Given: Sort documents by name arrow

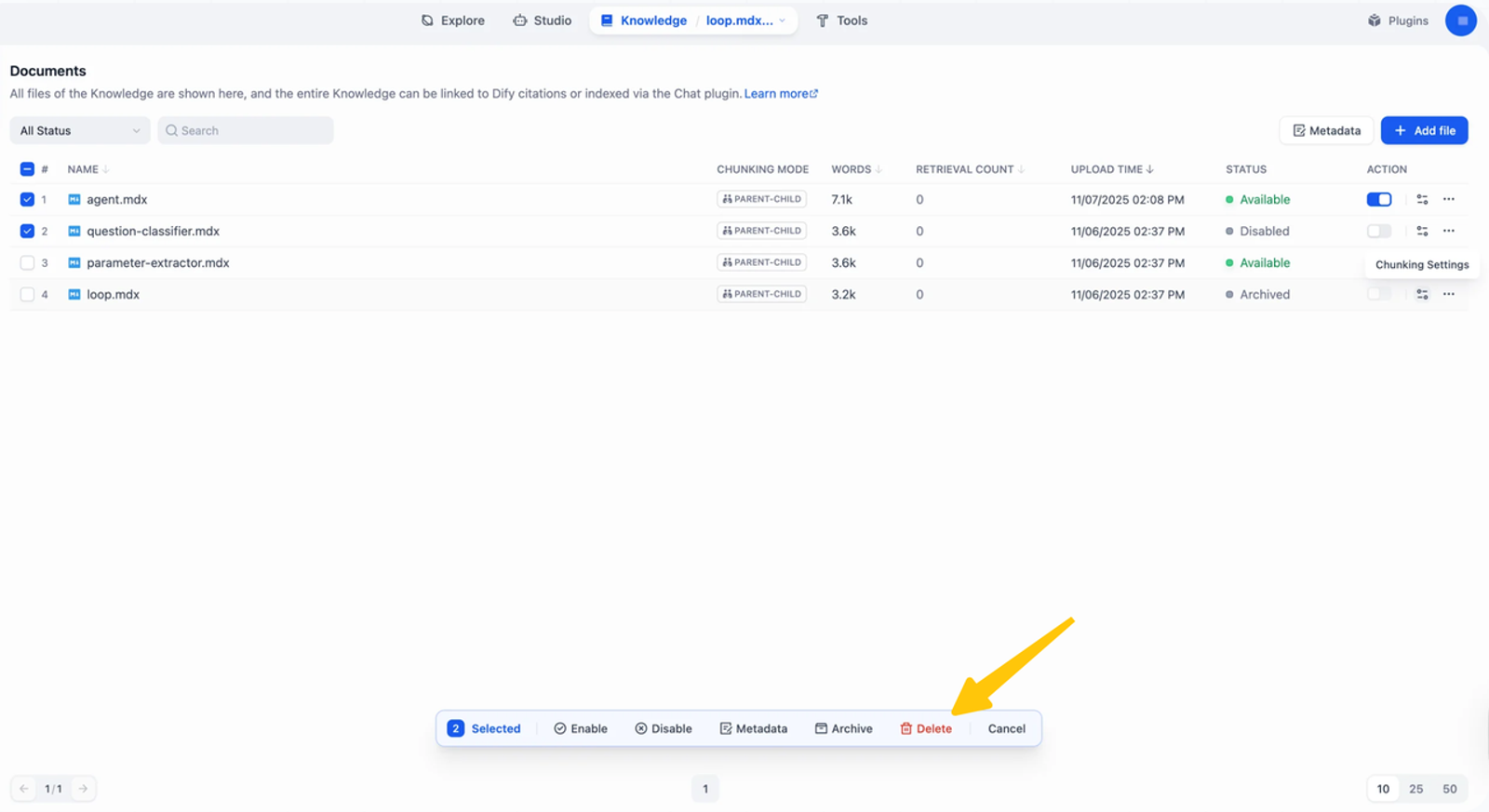Looking at the screenshot, I should click(106, 169).
